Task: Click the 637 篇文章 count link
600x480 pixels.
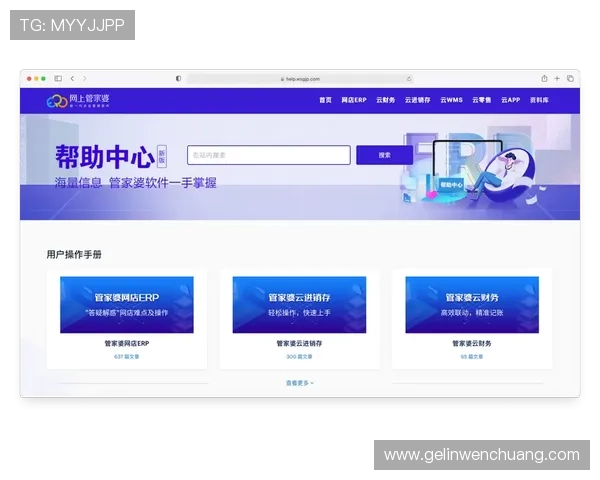Action: point(127,356)
